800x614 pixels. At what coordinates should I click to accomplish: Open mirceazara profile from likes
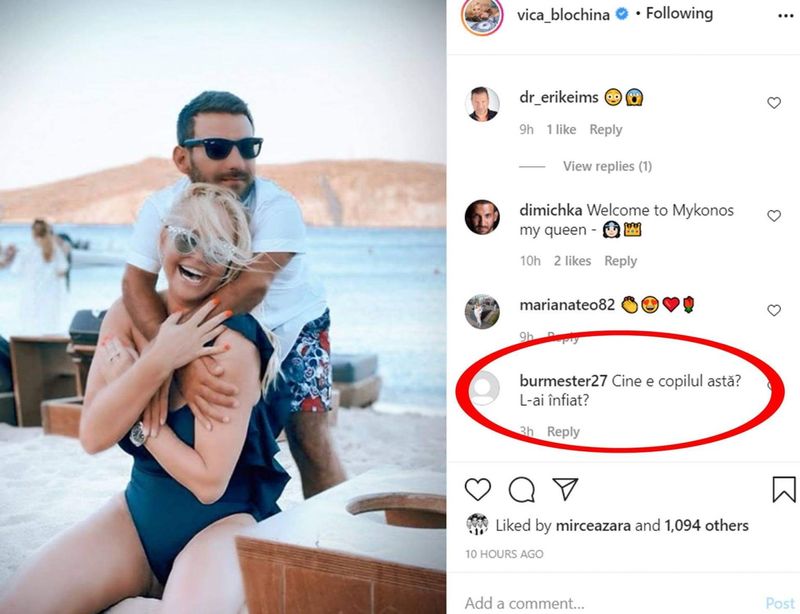pos(592,525)
